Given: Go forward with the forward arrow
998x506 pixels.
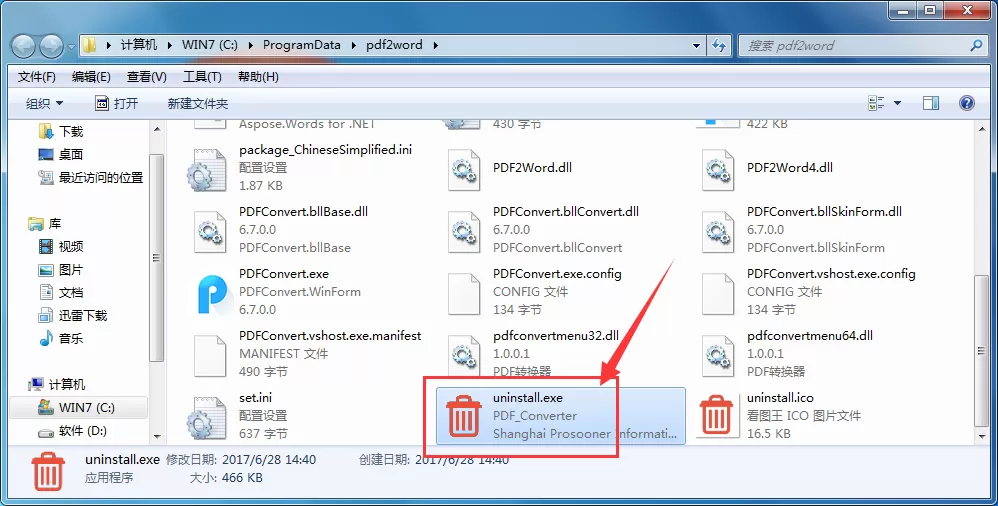Looking at the screenshot, I should tap(52, 46).
